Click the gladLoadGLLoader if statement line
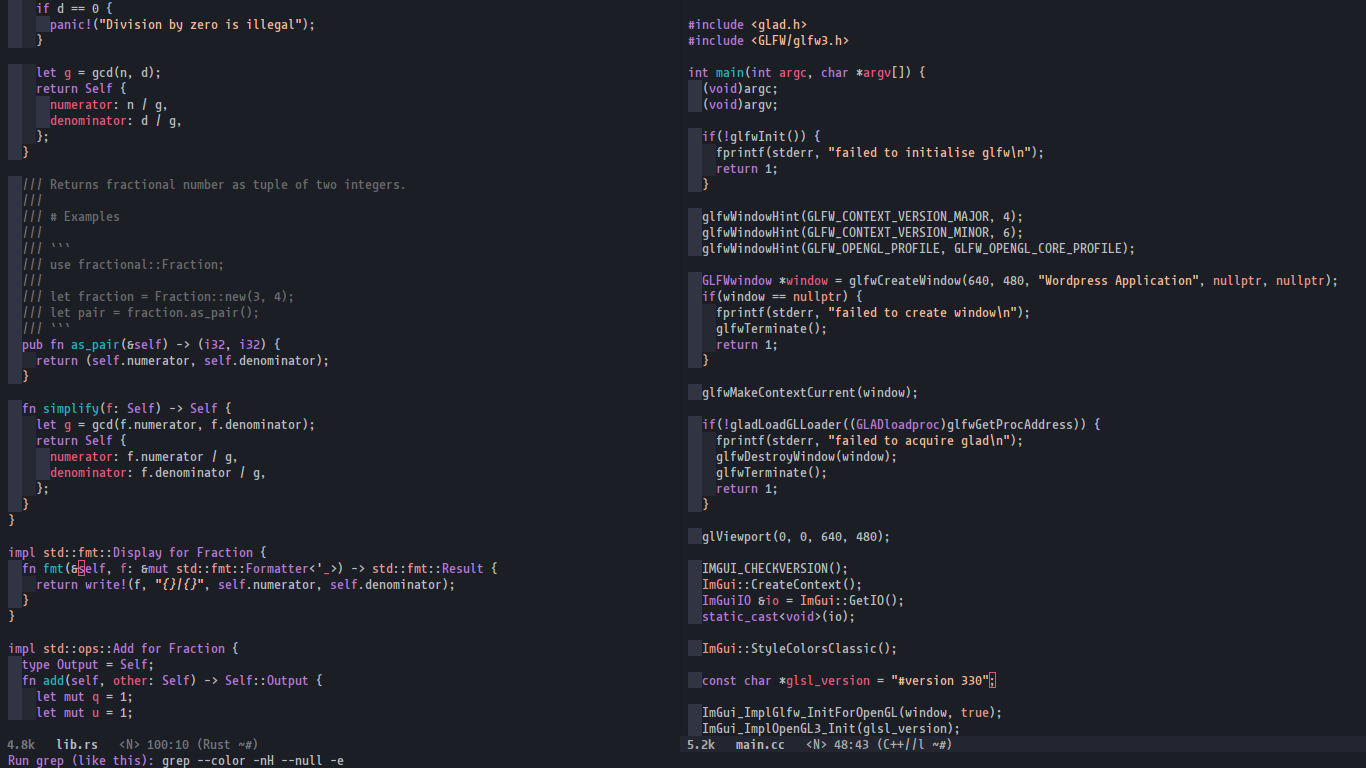Screen dimensions: 1366x768 tap(901, 425)
